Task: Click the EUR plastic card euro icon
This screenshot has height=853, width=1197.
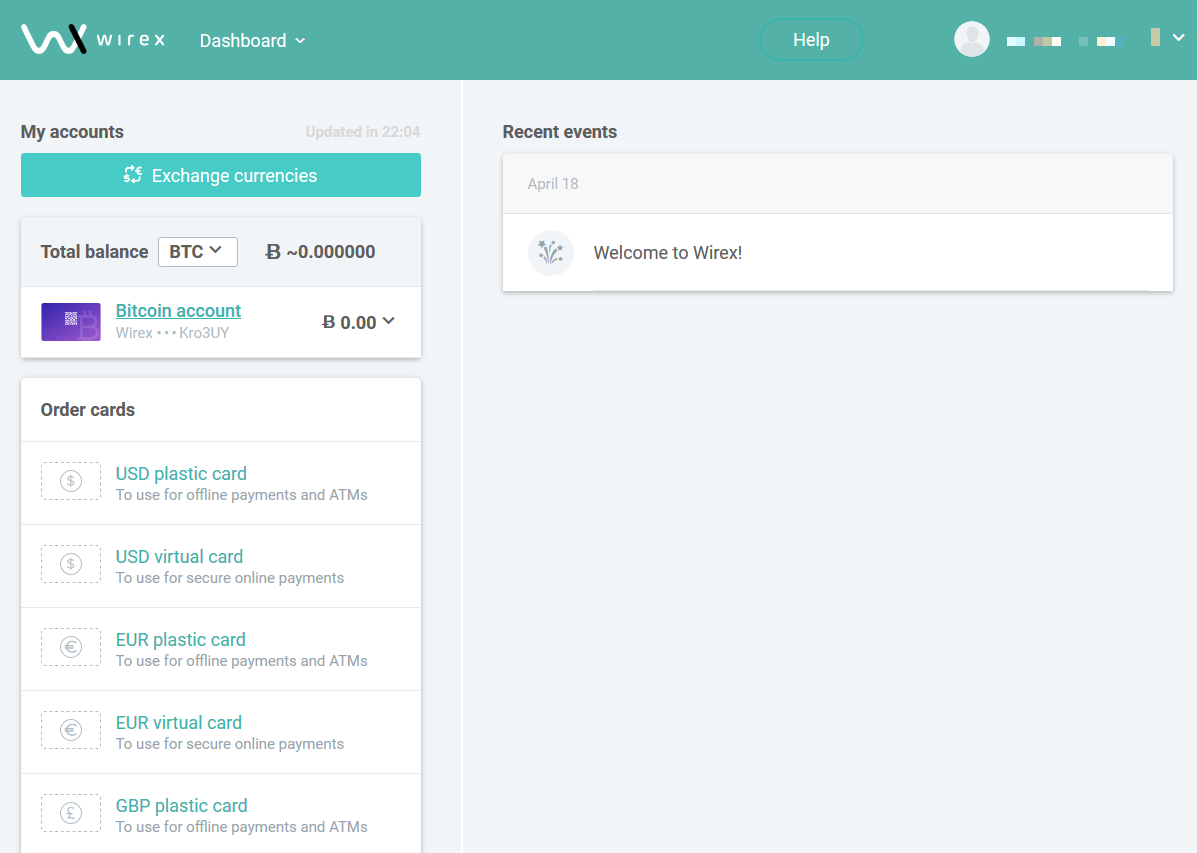Action: coord(70,647)
